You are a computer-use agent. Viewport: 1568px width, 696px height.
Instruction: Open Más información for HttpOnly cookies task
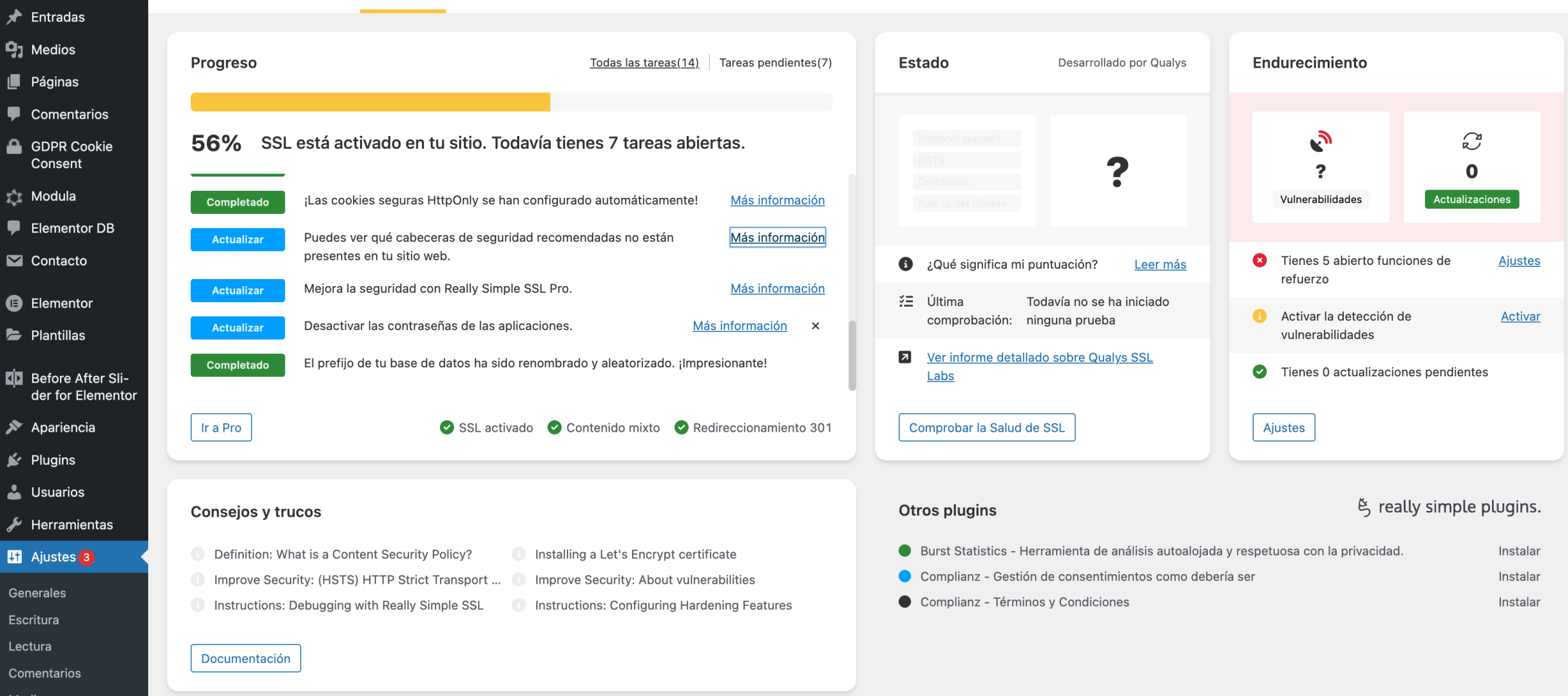pos(778,200)
